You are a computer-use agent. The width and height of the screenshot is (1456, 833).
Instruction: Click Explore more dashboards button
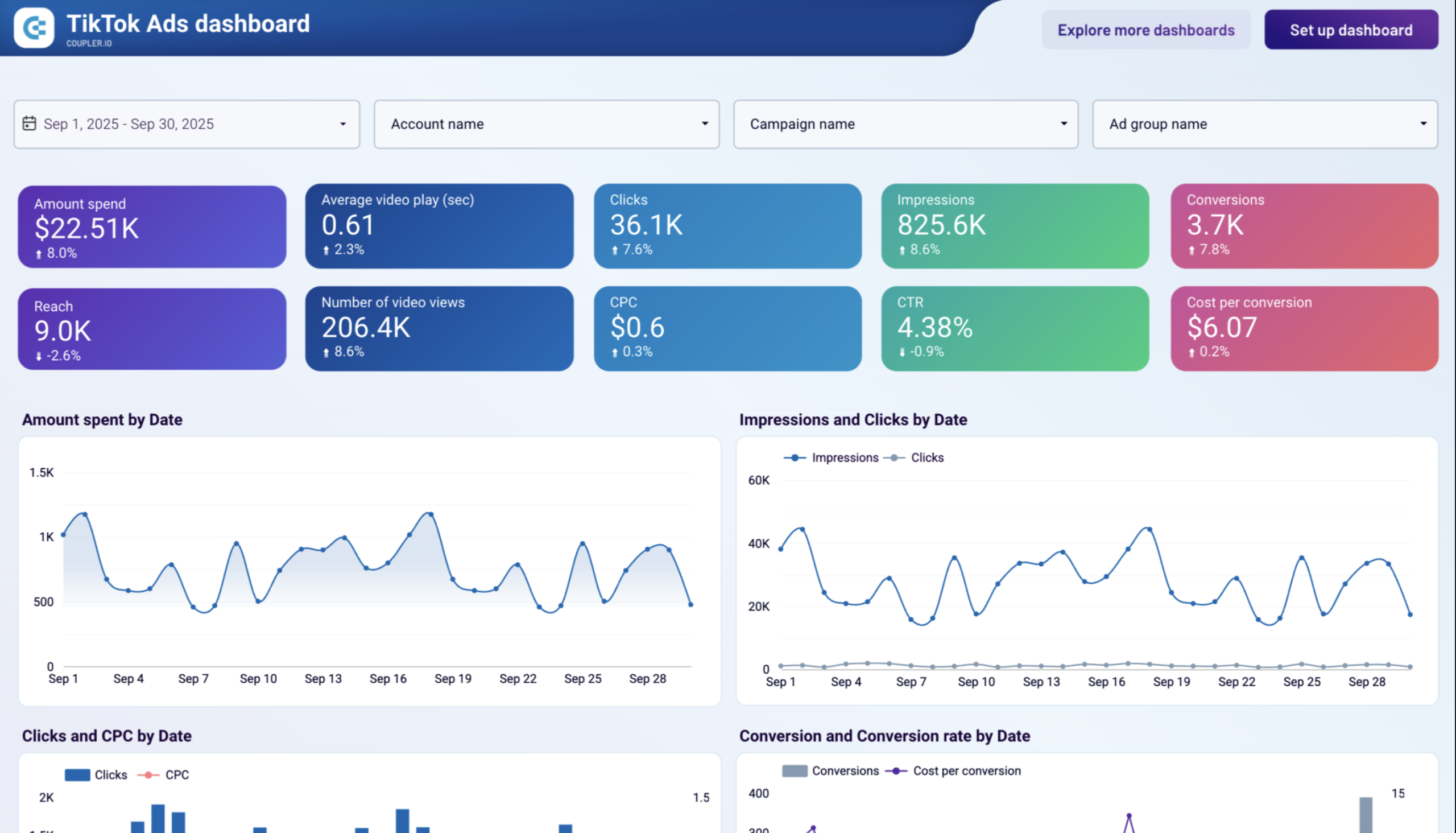(x=1145, y=30)
